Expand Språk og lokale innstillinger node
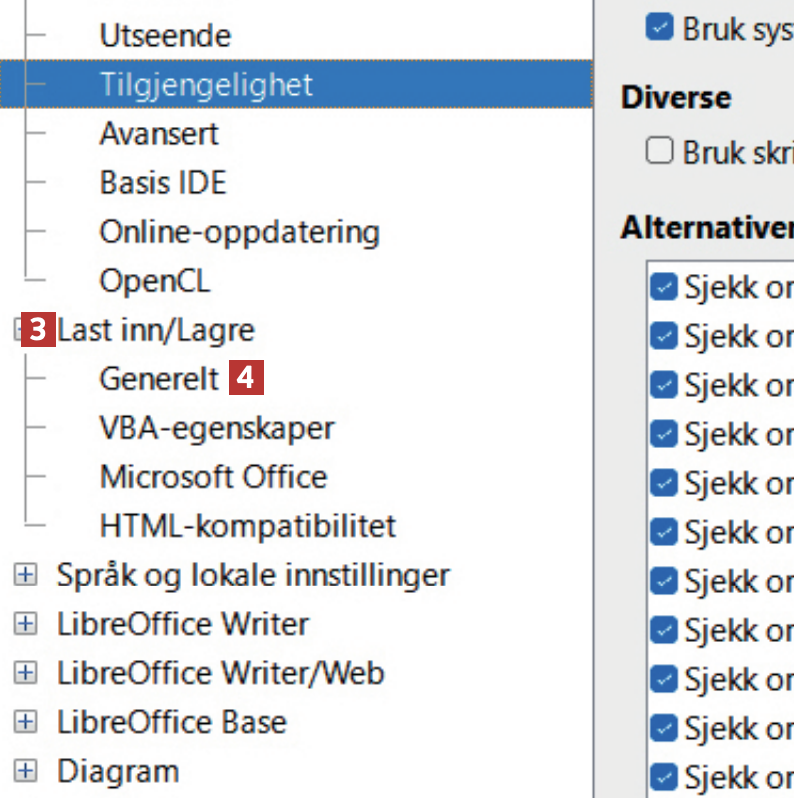The image size is (794, 798). pyautogui.click(x=25, y=575)
